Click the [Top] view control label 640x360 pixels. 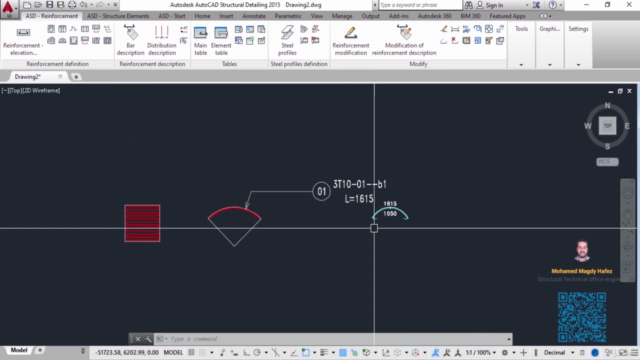(x=15, y=91)
